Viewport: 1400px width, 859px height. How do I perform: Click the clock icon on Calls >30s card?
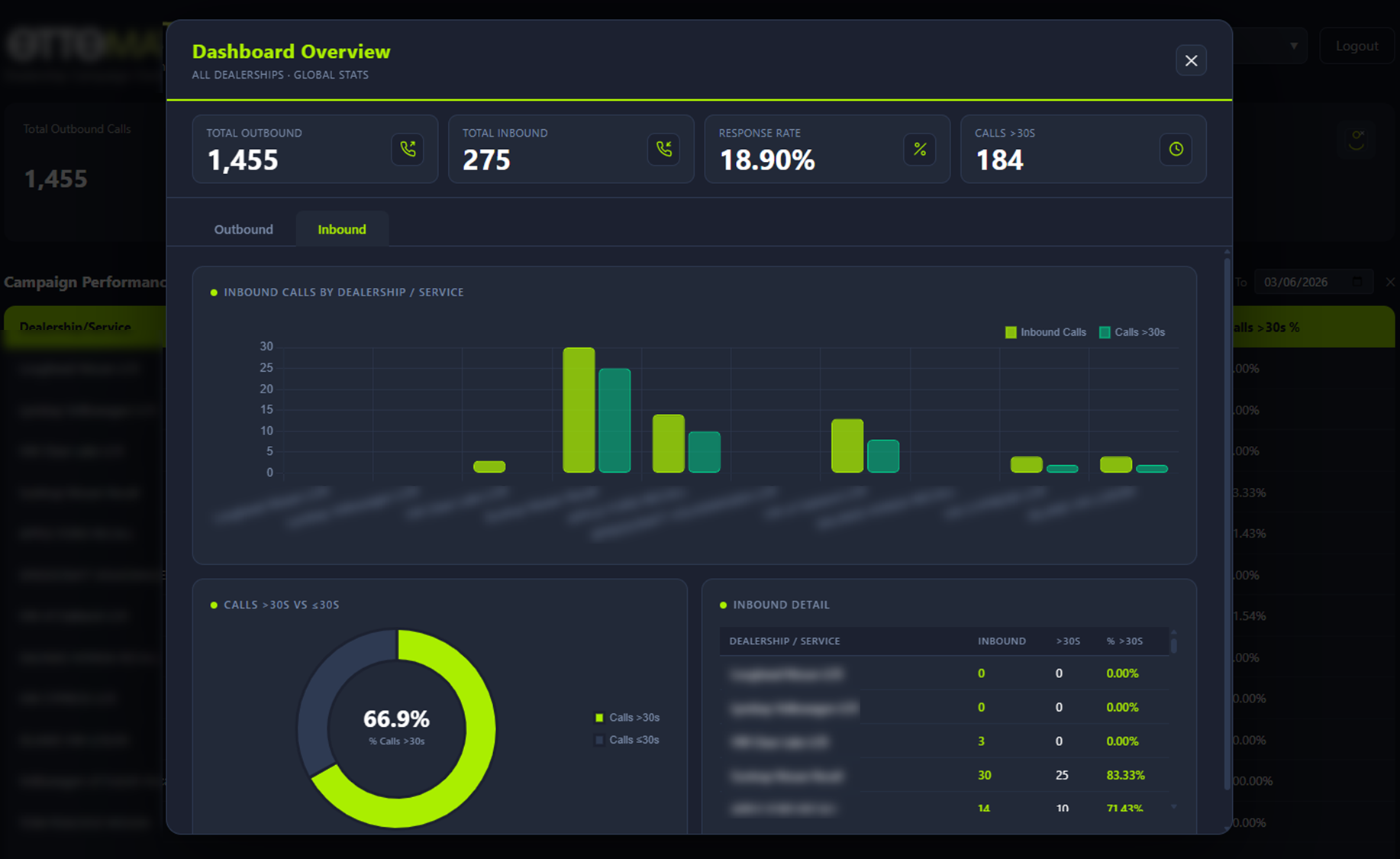tap(1176, 150)
